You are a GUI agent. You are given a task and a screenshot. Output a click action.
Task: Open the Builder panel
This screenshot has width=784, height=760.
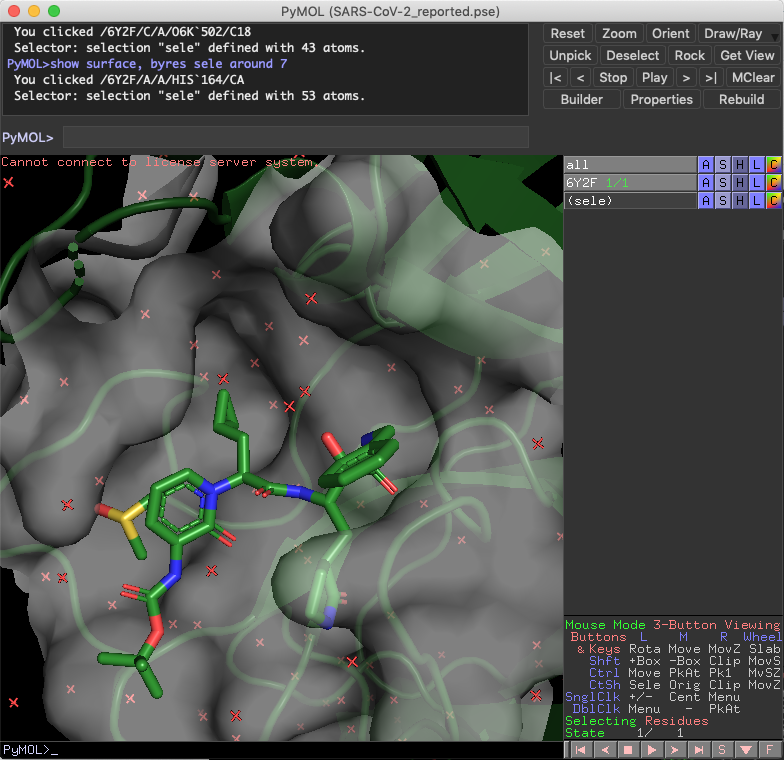(582, 100)
